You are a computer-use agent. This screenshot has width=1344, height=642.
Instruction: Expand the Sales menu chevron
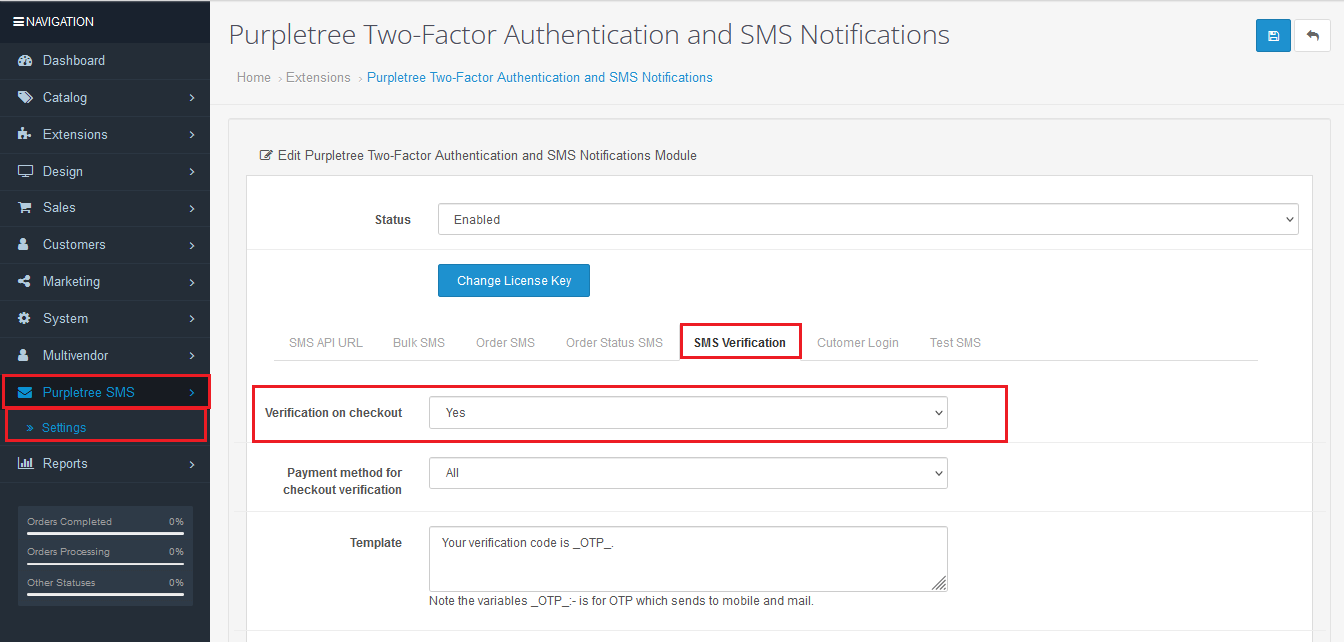tap(191, 208)
